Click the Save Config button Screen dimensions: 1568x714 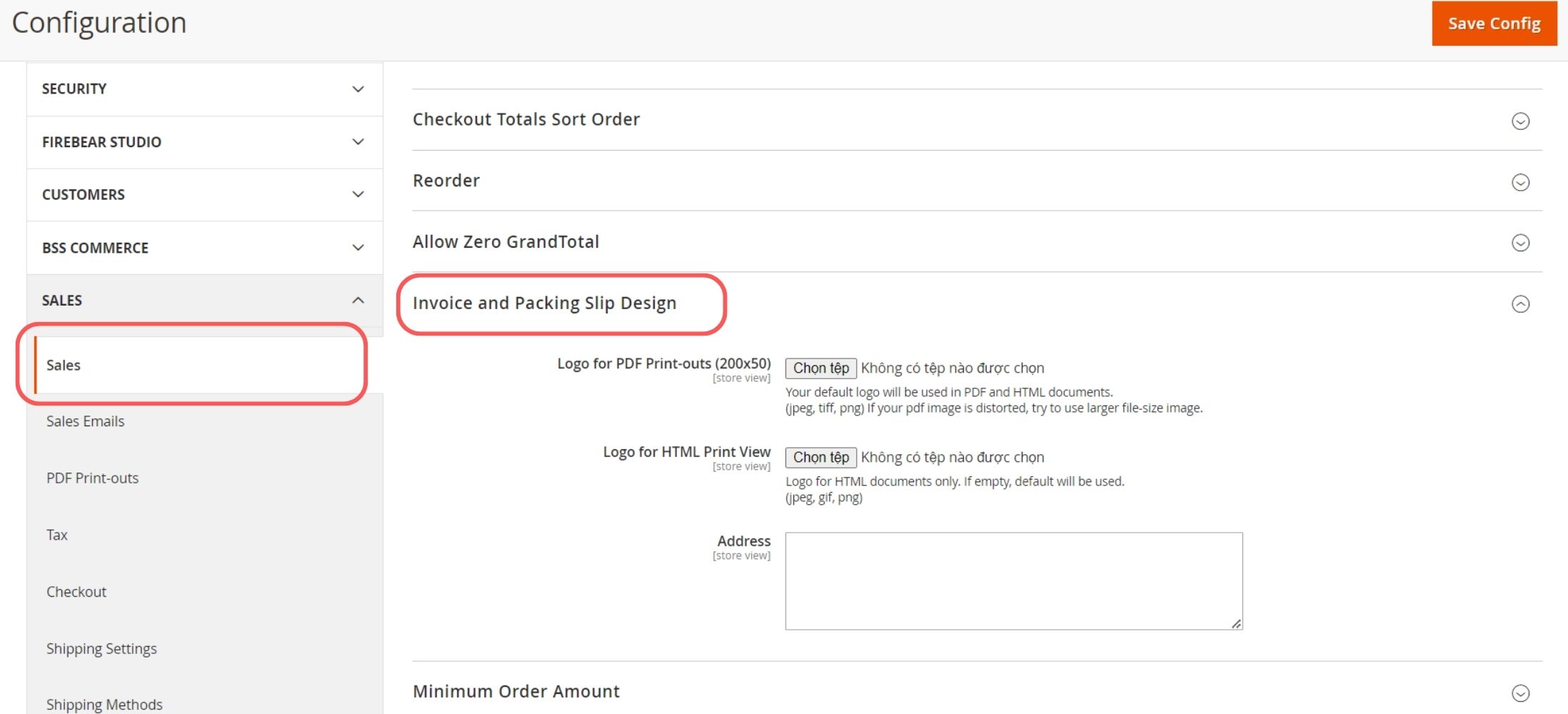(x=1494, y=24)
